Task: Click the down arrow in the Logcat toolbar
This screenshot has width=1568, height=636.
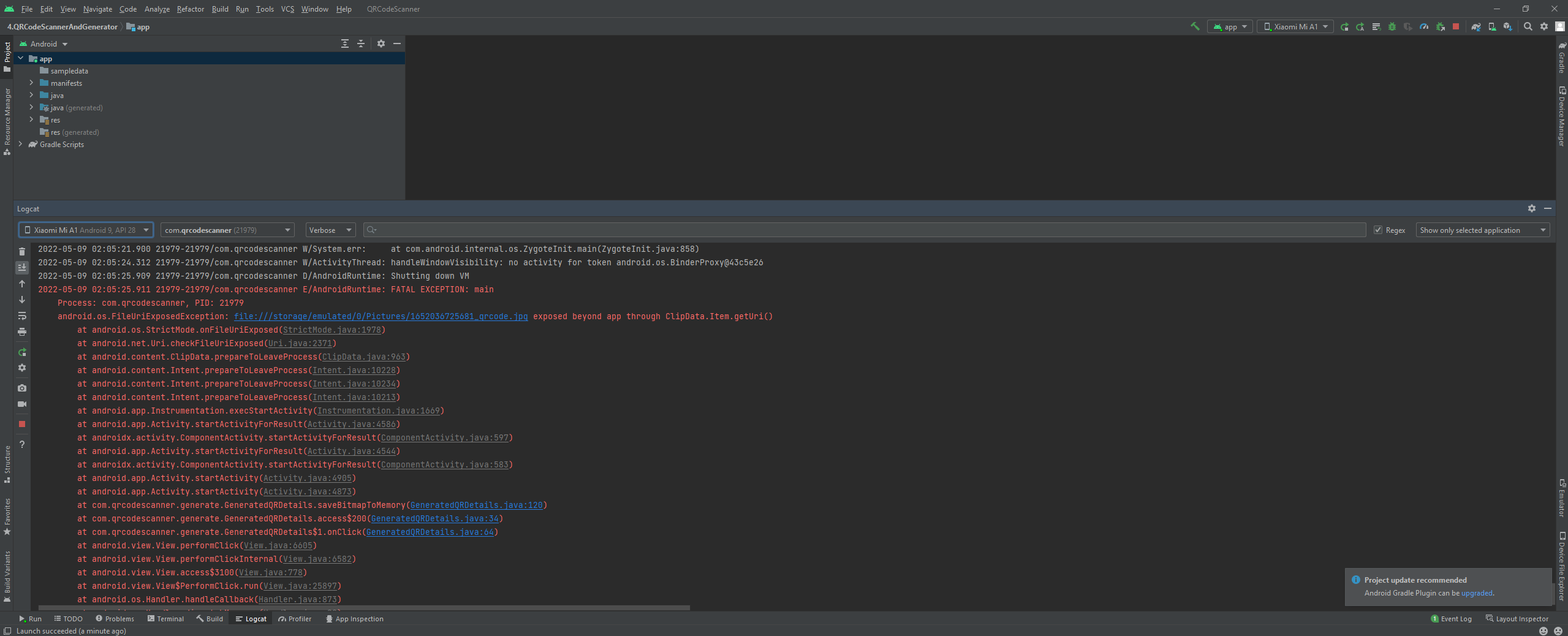Action: coord(22,300)
